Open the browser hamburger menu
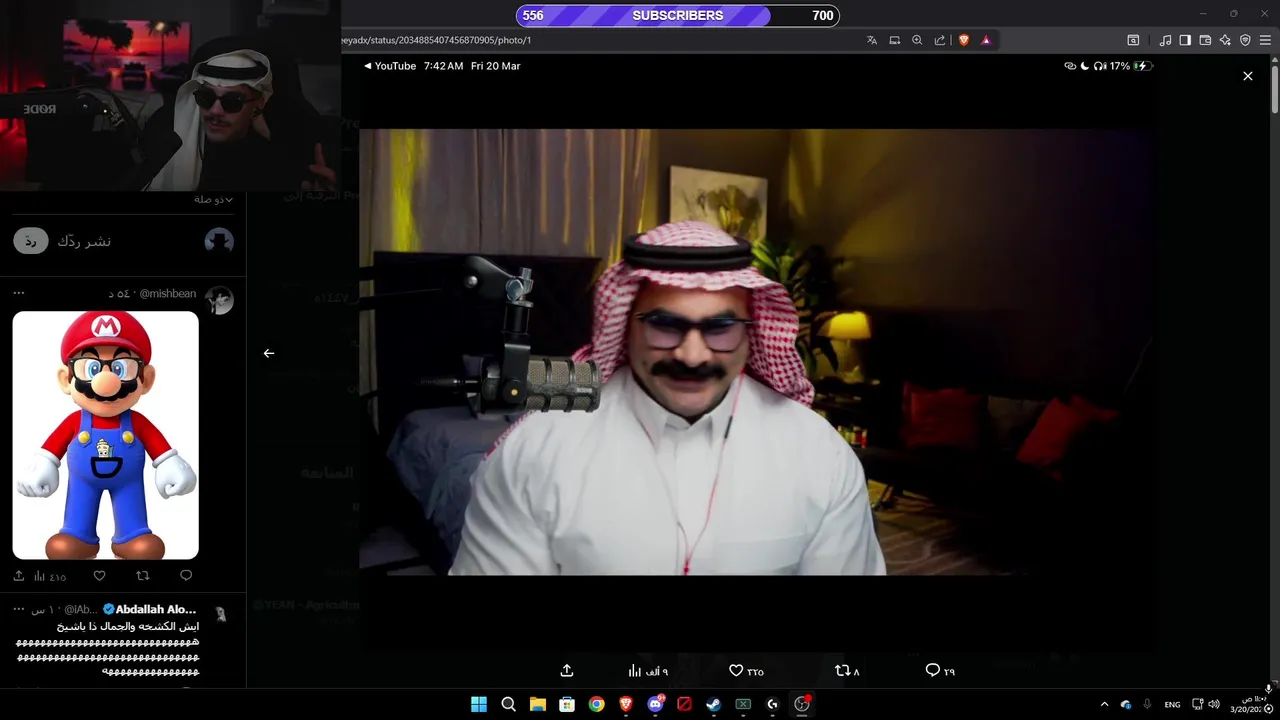Viewport: 1280px width, 720px height. [1265, 40]
